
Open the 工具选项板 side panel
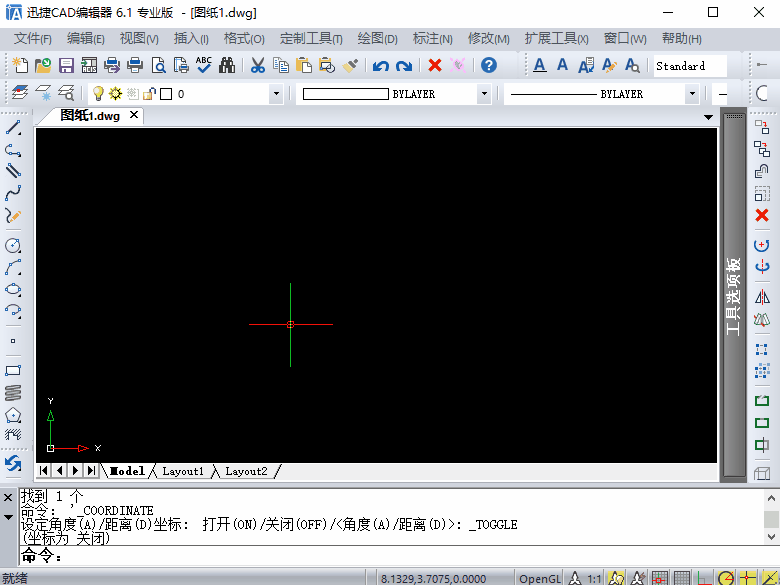734,296
